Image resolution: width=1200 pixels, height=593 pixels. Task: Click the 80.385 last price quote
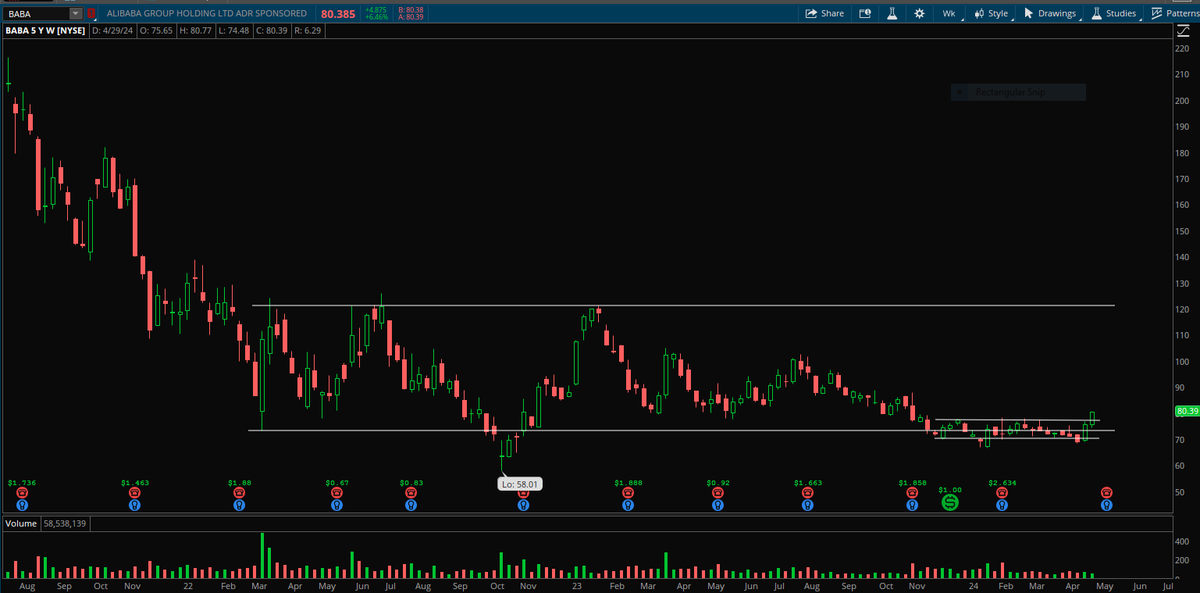tap(338, 14)
